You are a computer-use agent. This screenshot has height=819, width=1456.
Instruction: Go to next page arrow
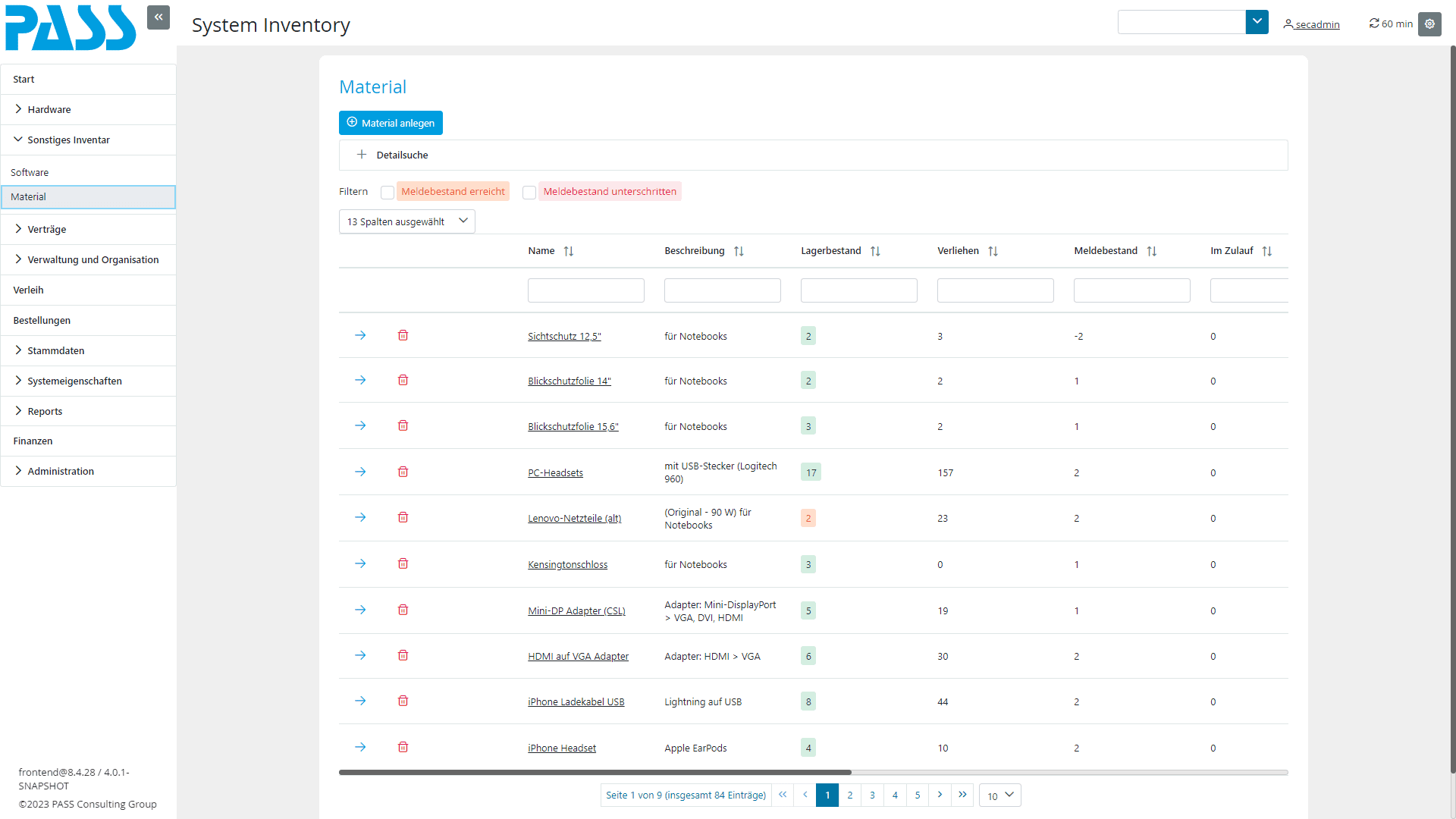point(940,795)
